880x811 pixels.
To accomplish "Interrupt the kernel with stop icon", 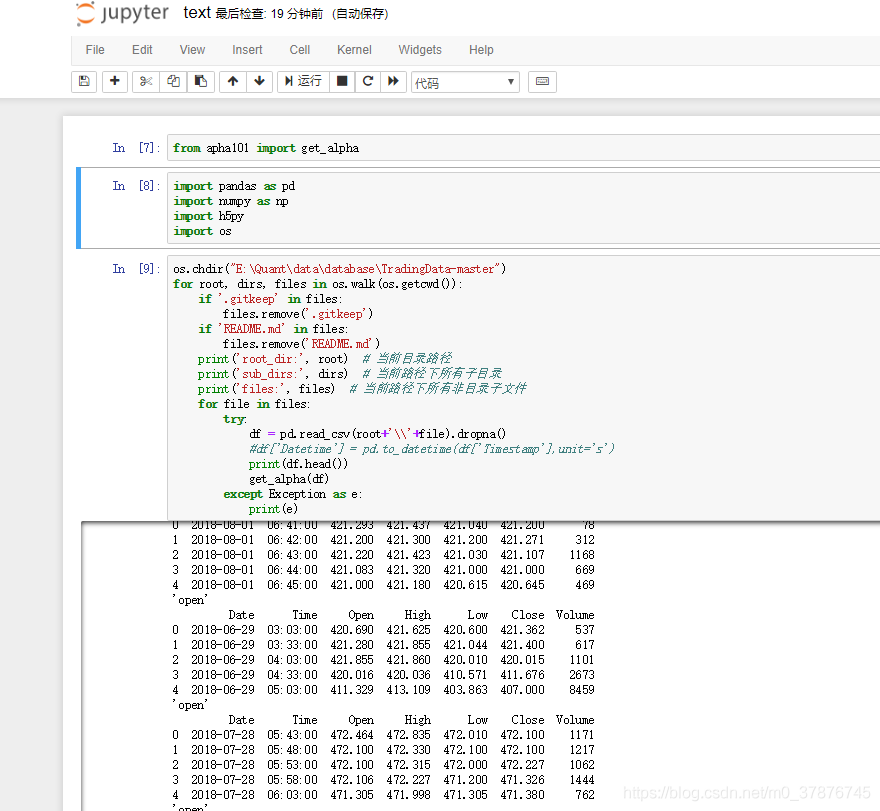I will point(342,81).
